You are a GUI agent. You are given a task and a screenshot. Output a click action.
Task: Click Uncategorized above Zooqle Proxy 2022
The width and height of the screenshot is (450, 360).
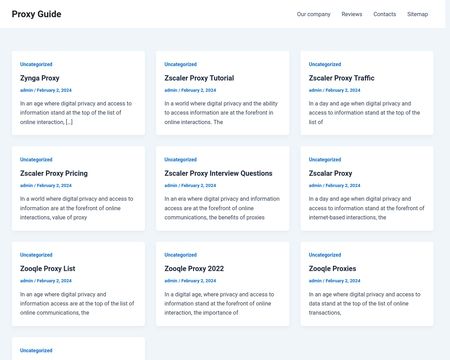click(180, 255)
